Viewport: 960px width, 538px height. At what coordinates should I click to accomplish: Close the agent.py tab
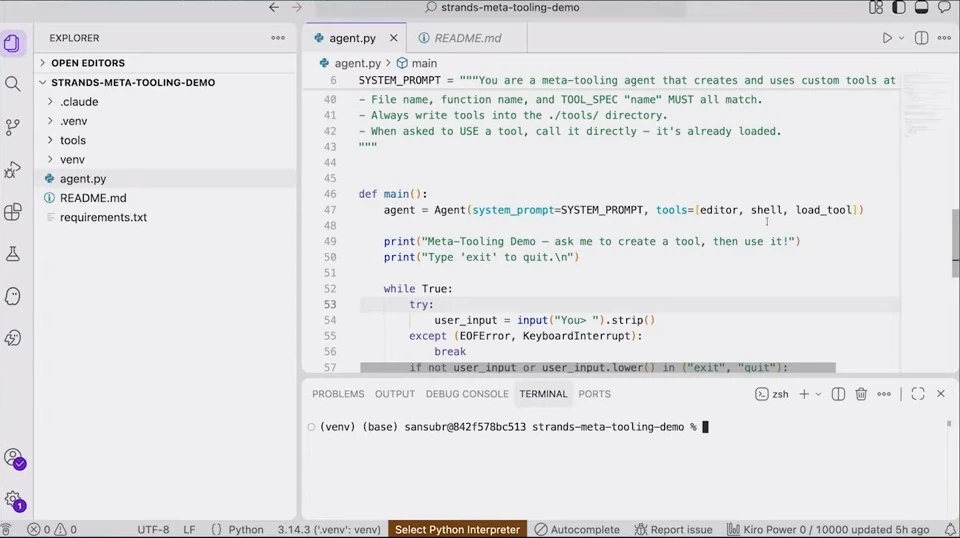tap(394, 38)
